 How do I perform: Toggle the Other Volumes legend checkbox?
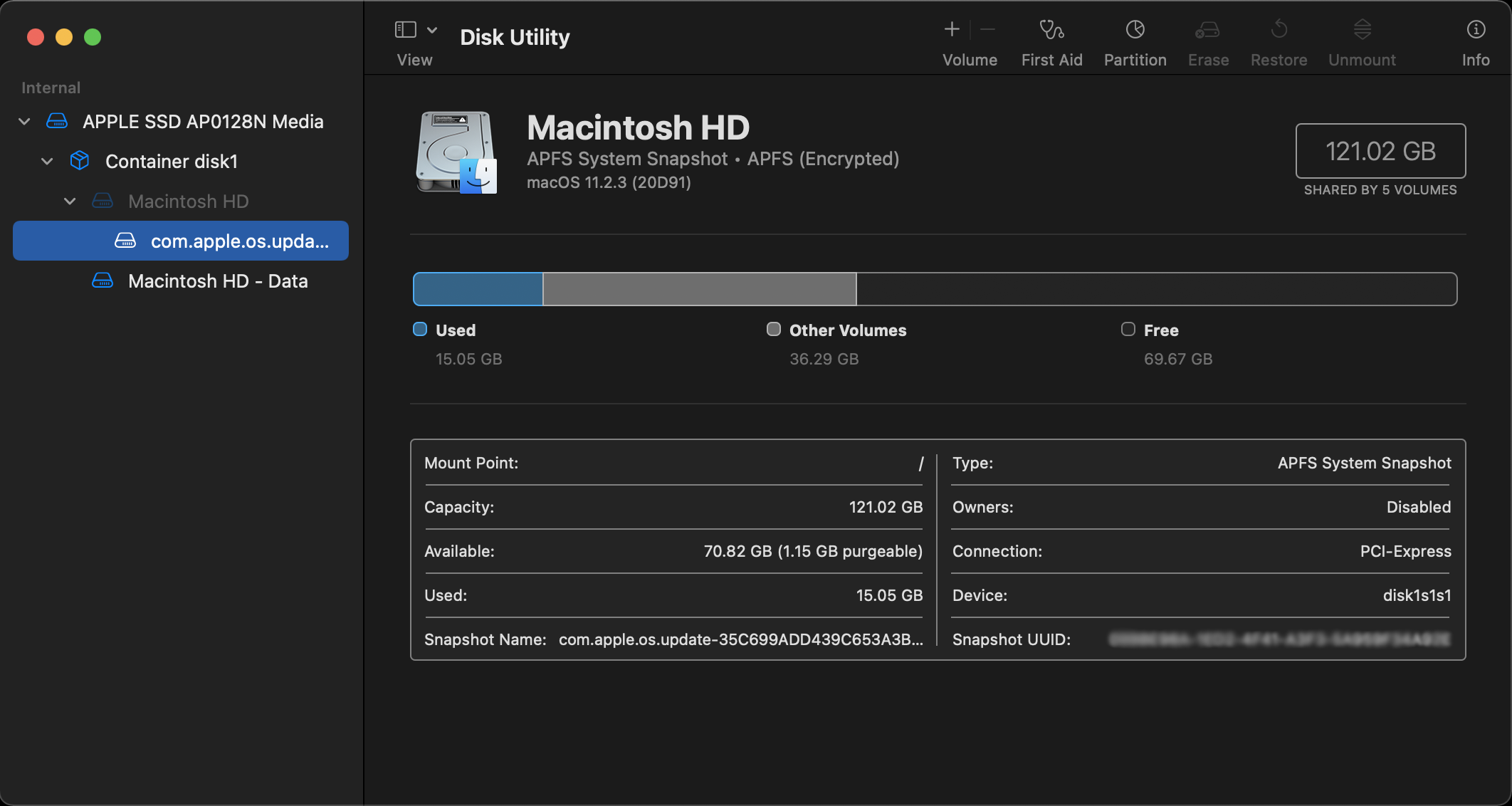(773, 329)
